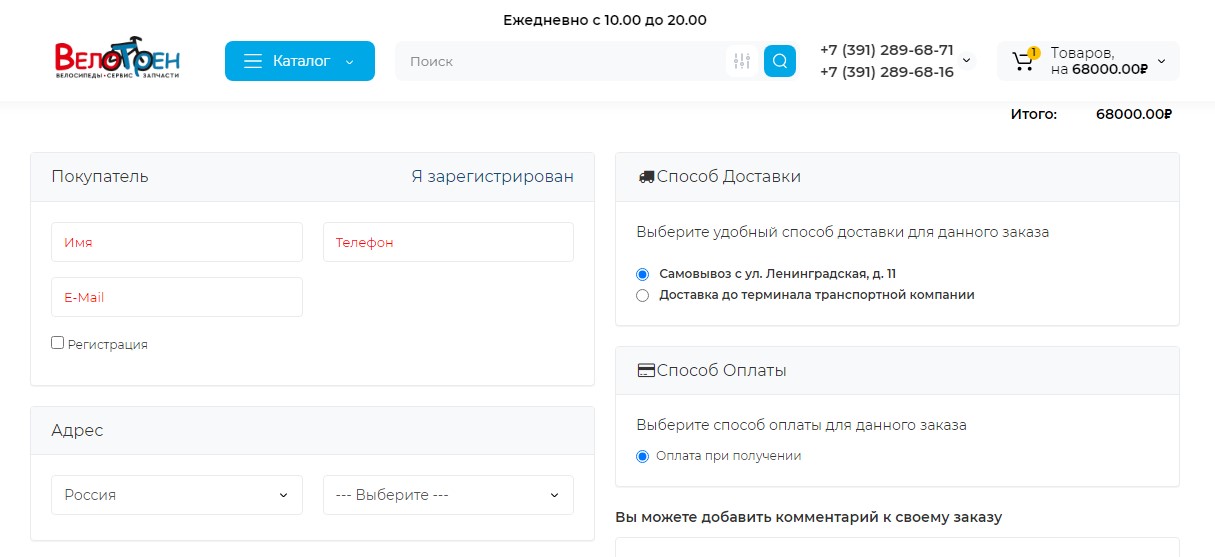The width and height of the screenshot is (1215, 557).
Task: Expand the phone numbers dropdown arrow
Action: tap(966, 61)
